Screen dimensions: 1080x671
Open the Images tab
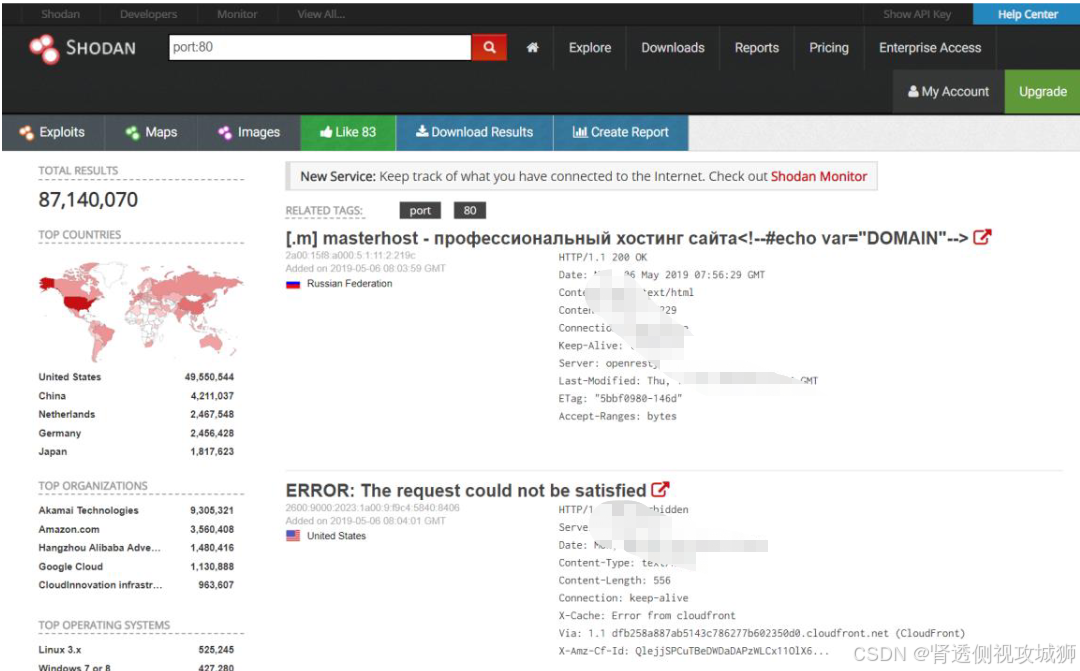249,132
